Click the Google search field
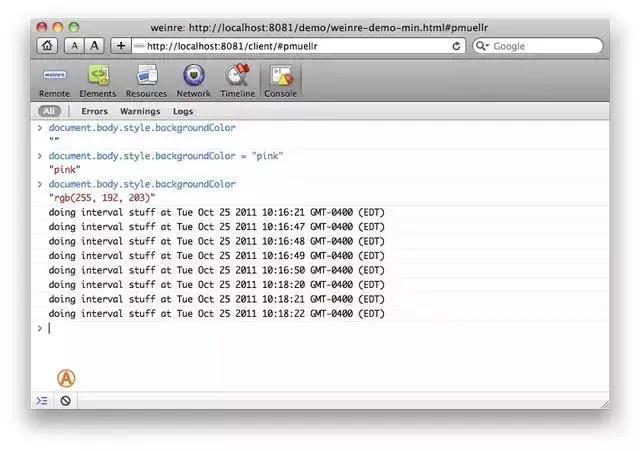This screenshot has width=640, height=451. [538, 46]
